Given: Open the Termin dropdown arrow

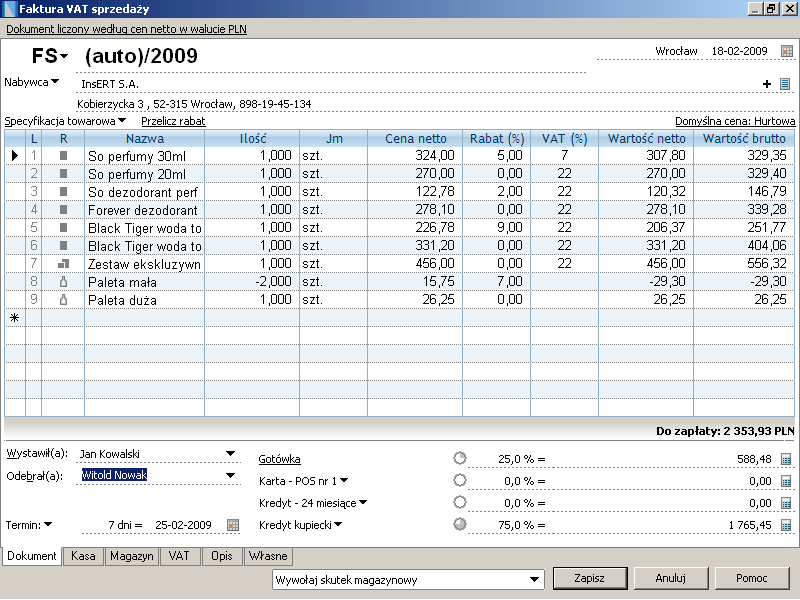Looking at the screenshot, I should tap(48, 524).
